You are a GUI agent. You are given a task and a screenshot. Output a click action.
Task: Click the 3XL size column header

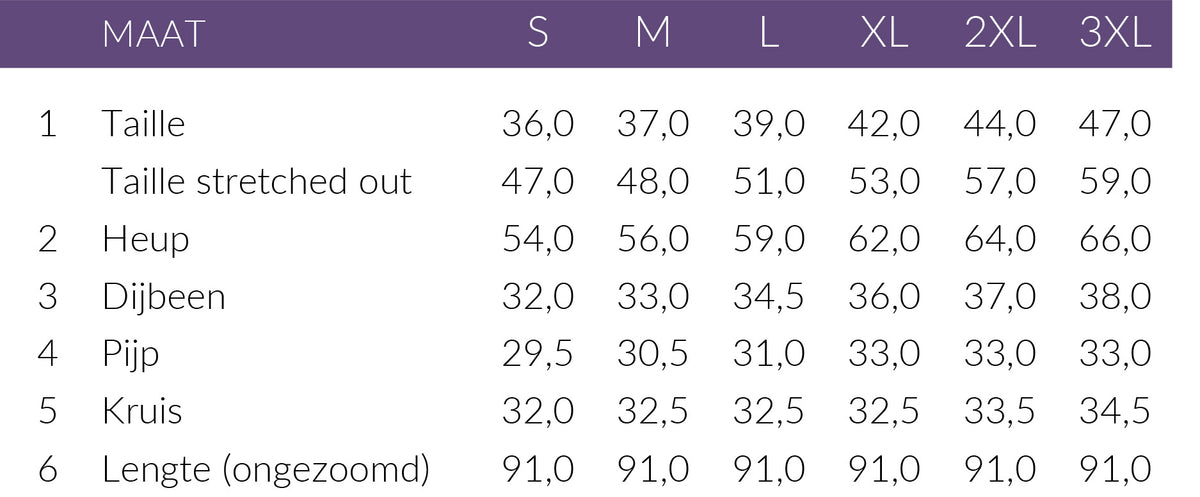pos(1116,34)
